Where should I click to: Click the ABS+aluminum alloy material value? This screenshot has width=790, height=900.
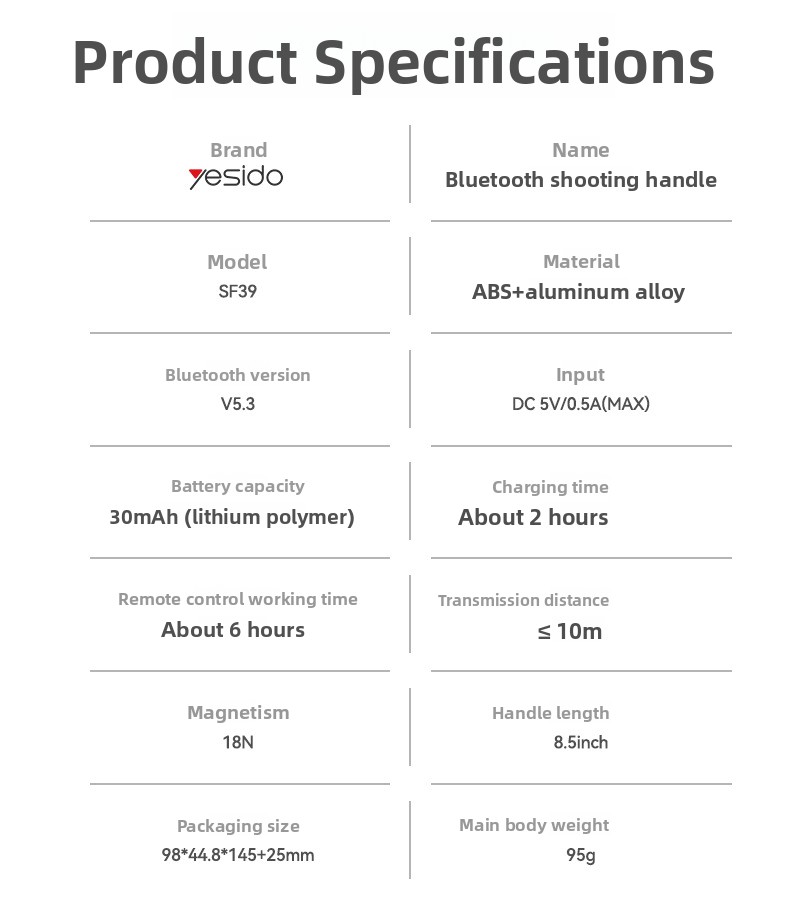click(579, 292)
